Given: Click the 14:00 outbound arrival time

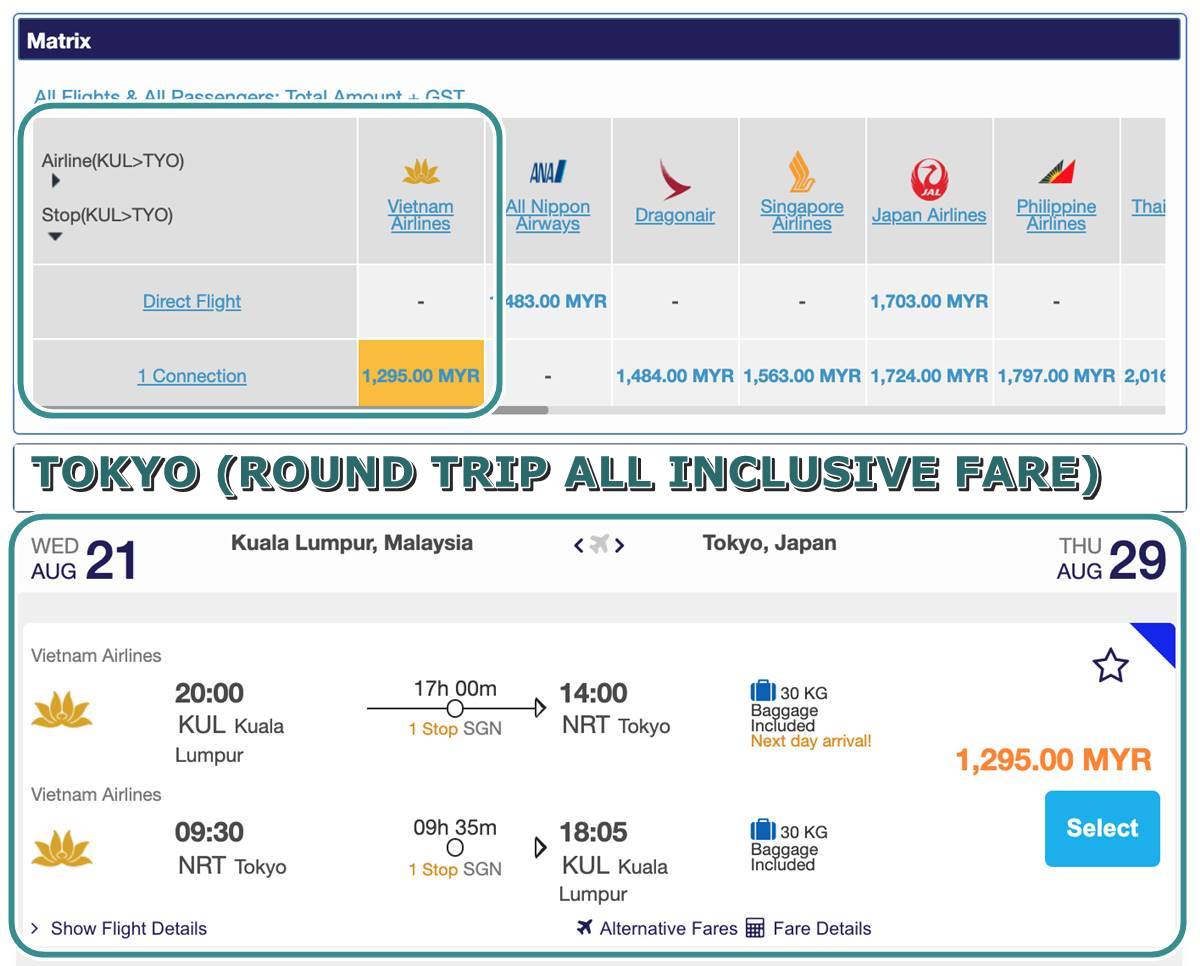Looking at the screenshot, I should pyautogui.click(x=593, y=693).
